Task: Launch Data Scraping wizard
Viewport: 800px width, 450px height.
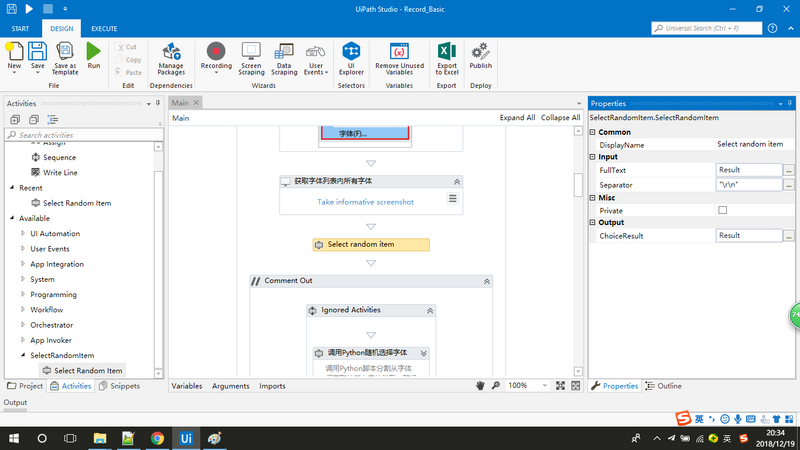Action: click(284, 52)
